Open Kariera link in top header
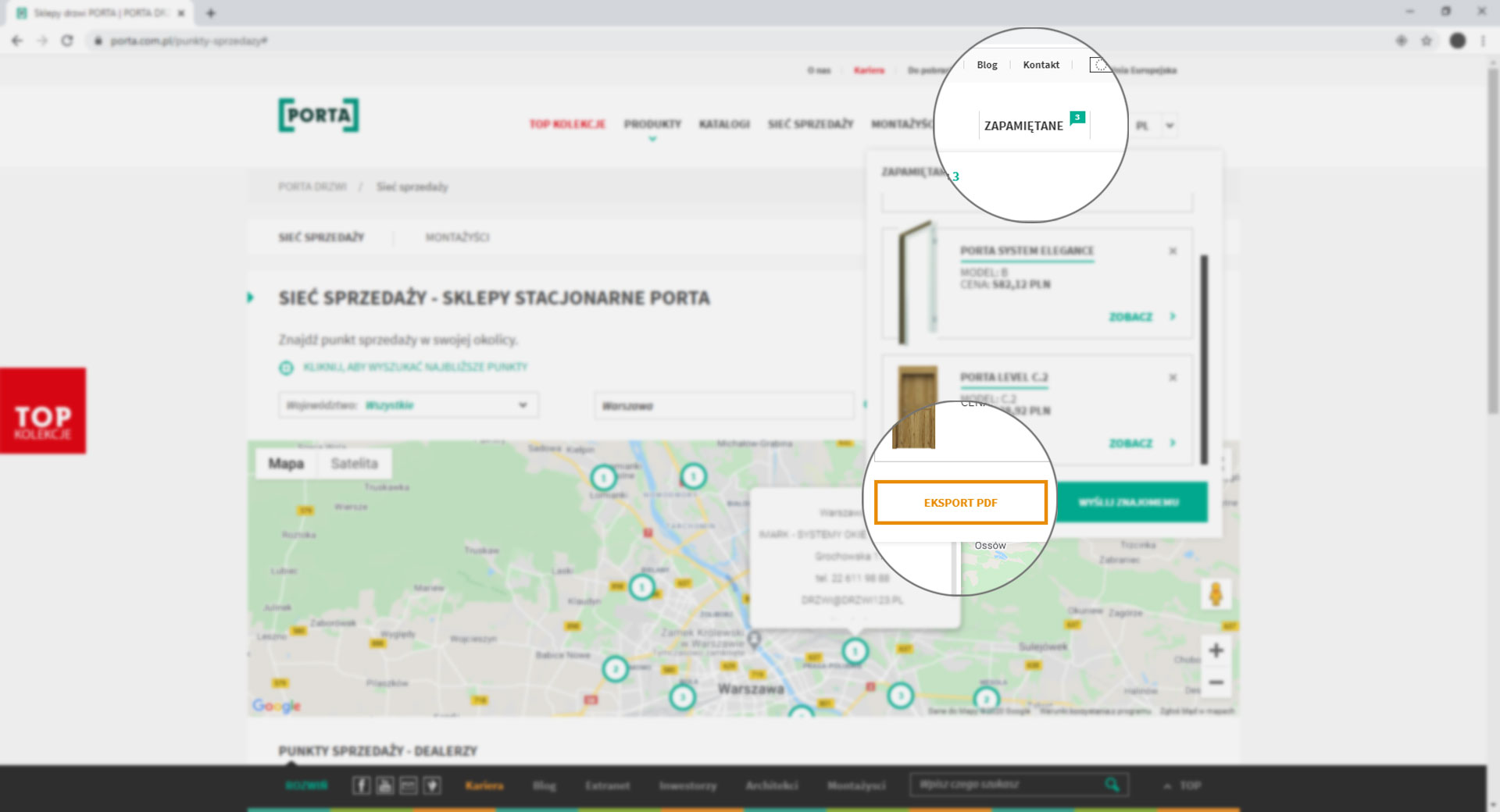The height and width of the screenshot is (812, 1500). click(x=869, y=70)
